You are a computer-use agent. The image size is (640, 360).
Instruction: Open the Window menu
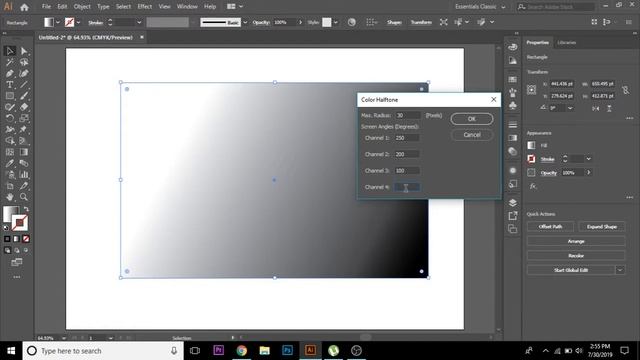187,7
